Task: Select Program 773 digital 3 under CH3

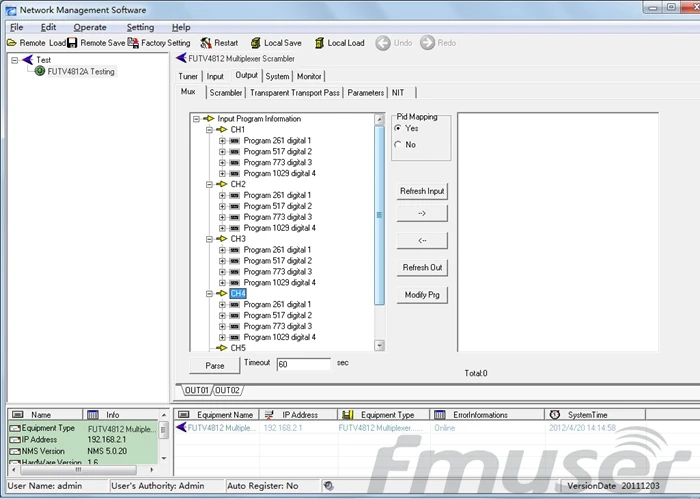Action: (x=278, y=272)
